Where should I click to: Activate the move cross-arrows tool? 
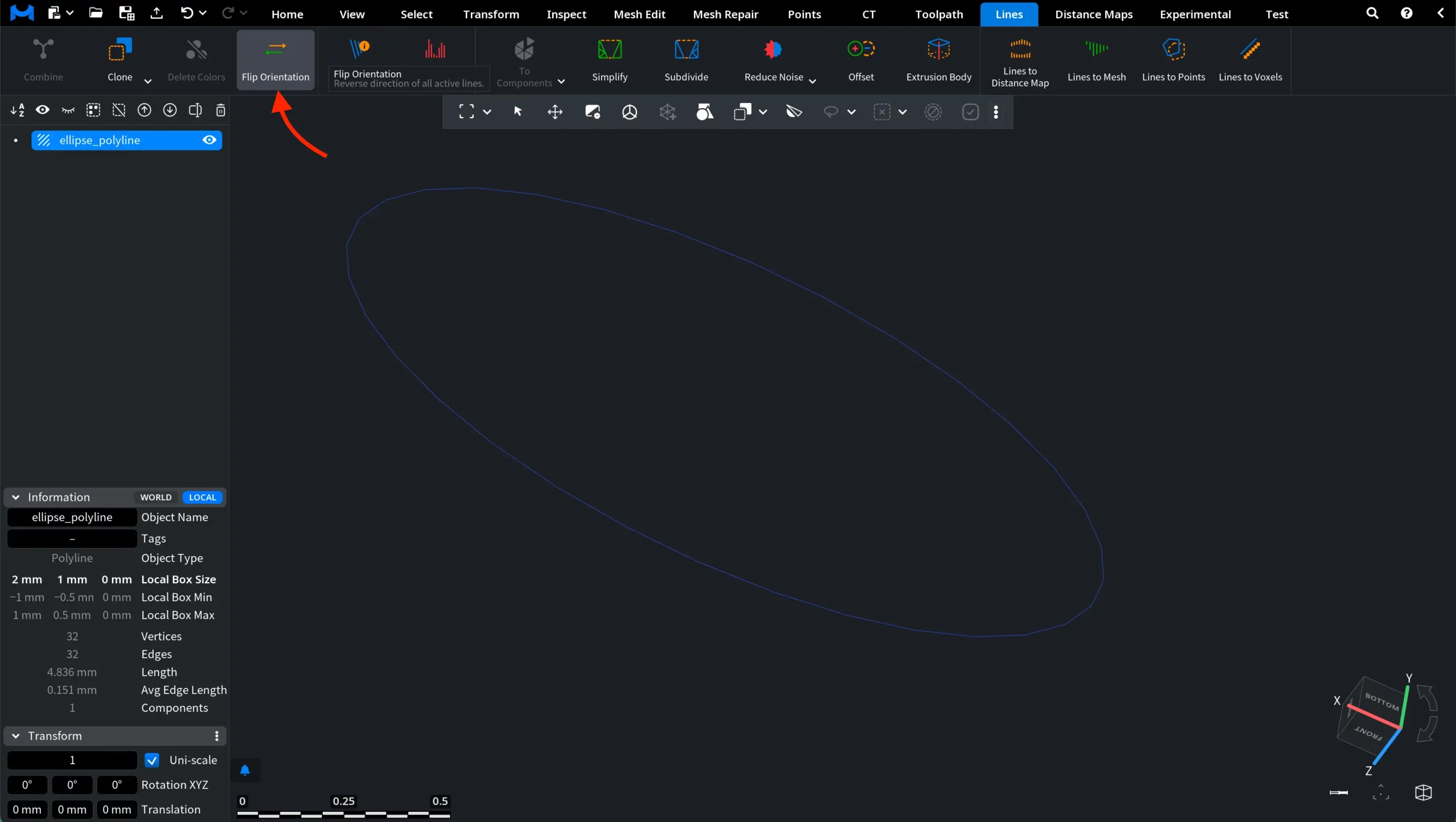click(555, 112)
